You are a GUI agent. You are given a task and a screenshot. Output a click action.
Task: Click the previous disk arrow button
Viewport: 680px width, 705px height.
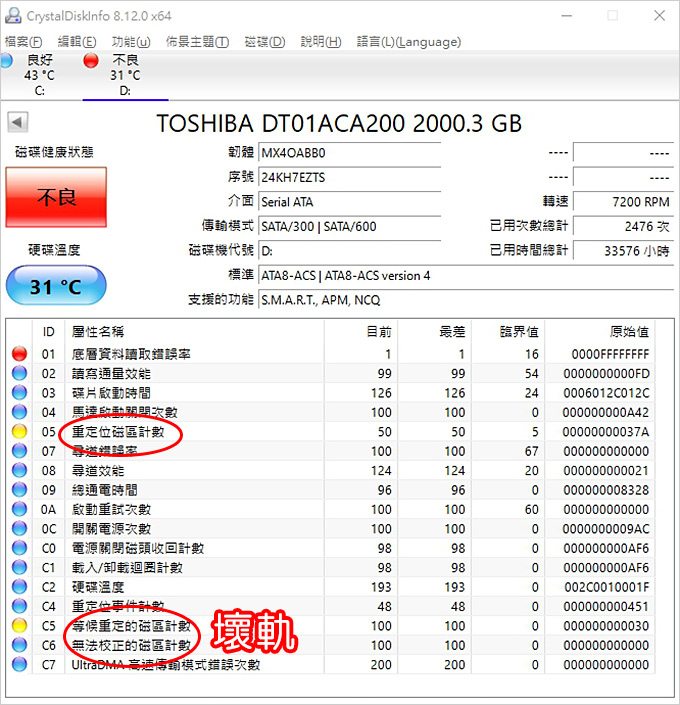pos(18,122)
